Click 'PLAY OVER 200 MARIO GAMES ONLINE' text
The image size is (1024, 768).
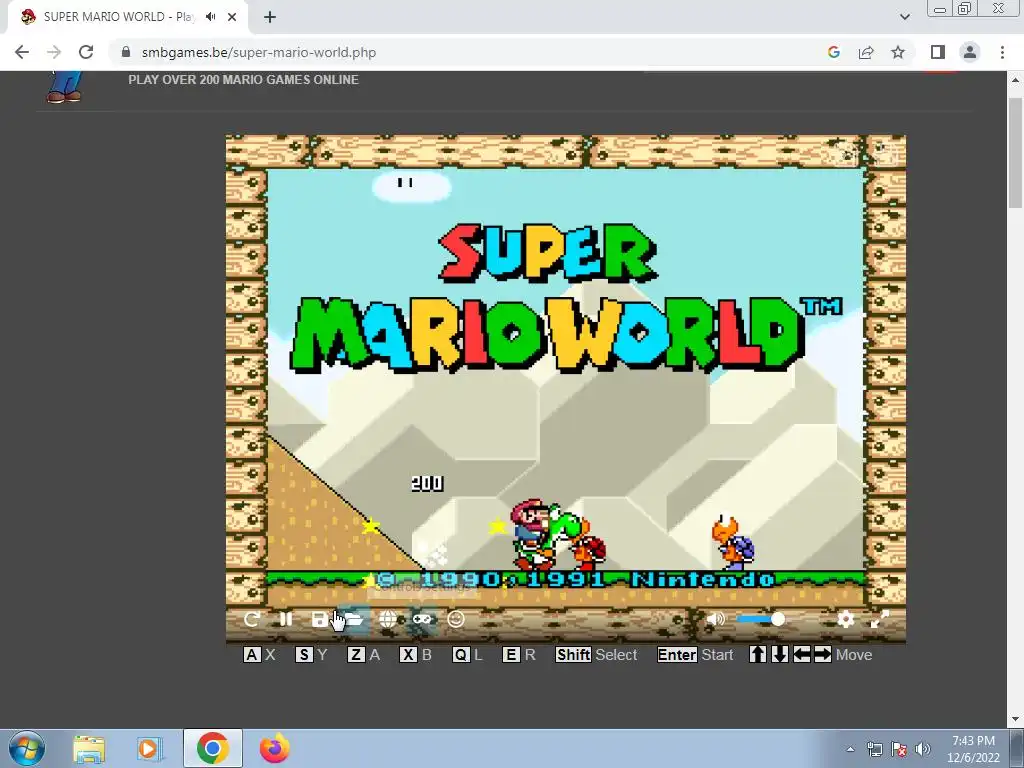coord(243,80)
